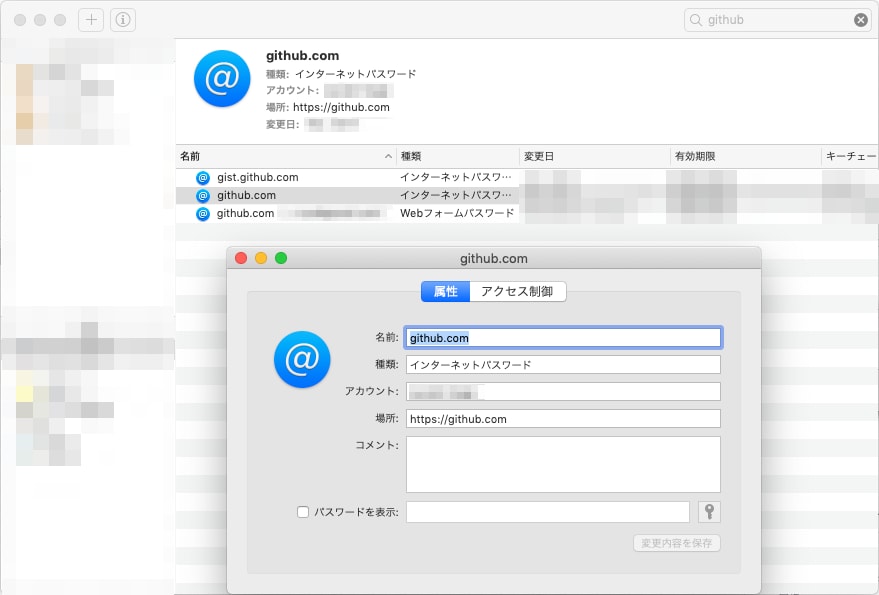Sort by the 変更日 column header
The image size is (879, 595).
click(595, 156)
